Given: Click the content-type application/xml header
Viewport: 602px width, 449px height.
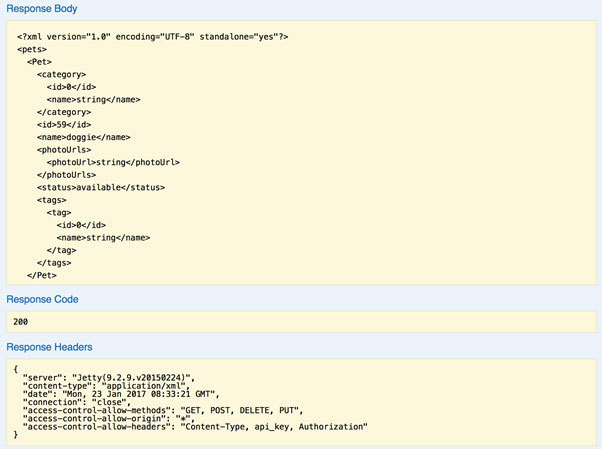Looking at the screenshot, I should pos(106,386).
